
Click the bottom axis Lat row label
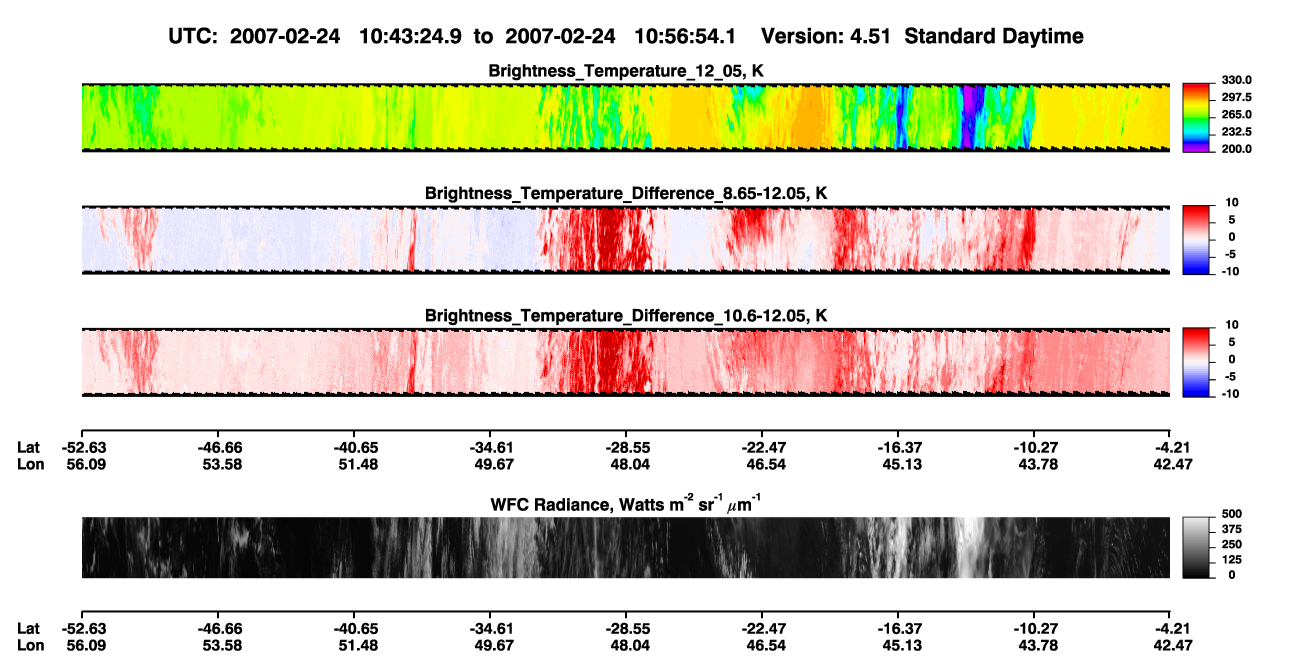pyautogui.click(x=29, y=628)
